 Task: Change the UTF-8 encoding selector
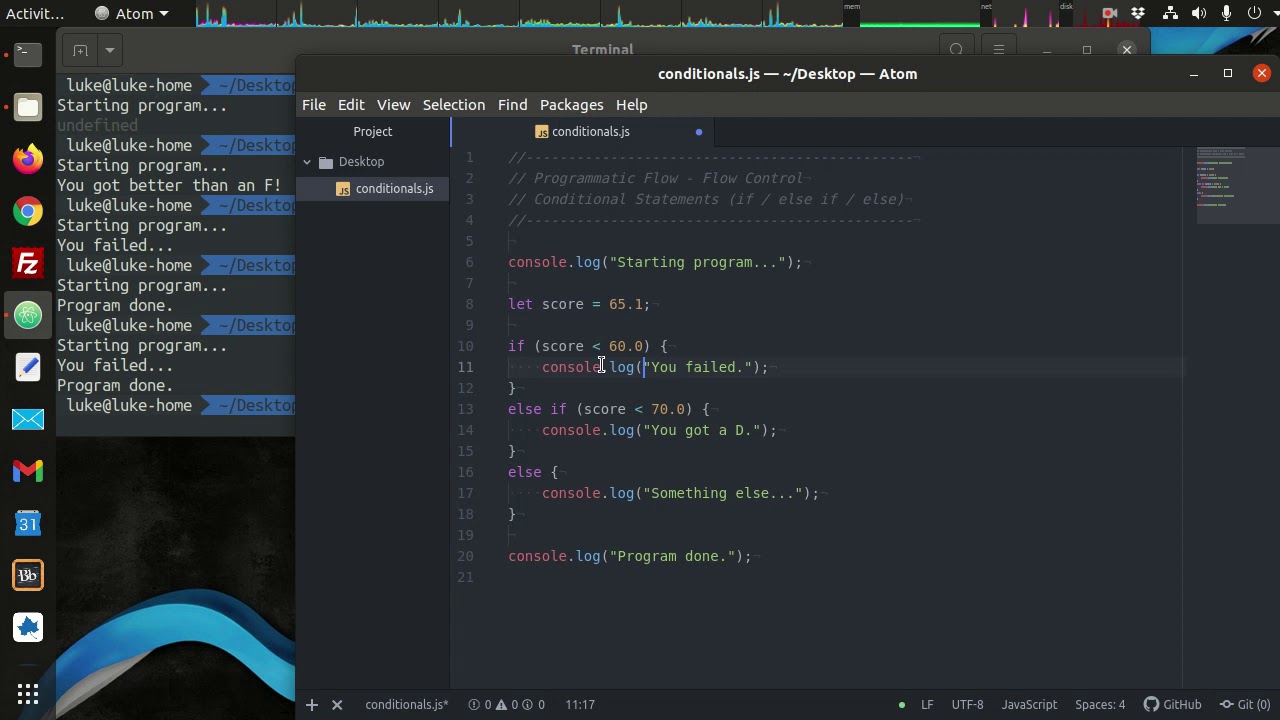(x=967, y=705)
